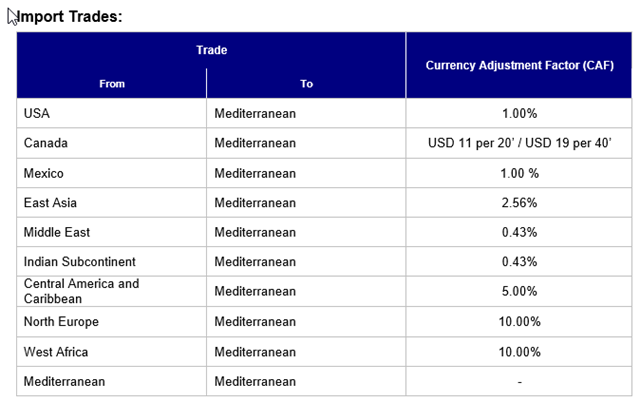Screen dimensions: 640x402
Task: Select the Trade column header
Action: coord(211,50)
